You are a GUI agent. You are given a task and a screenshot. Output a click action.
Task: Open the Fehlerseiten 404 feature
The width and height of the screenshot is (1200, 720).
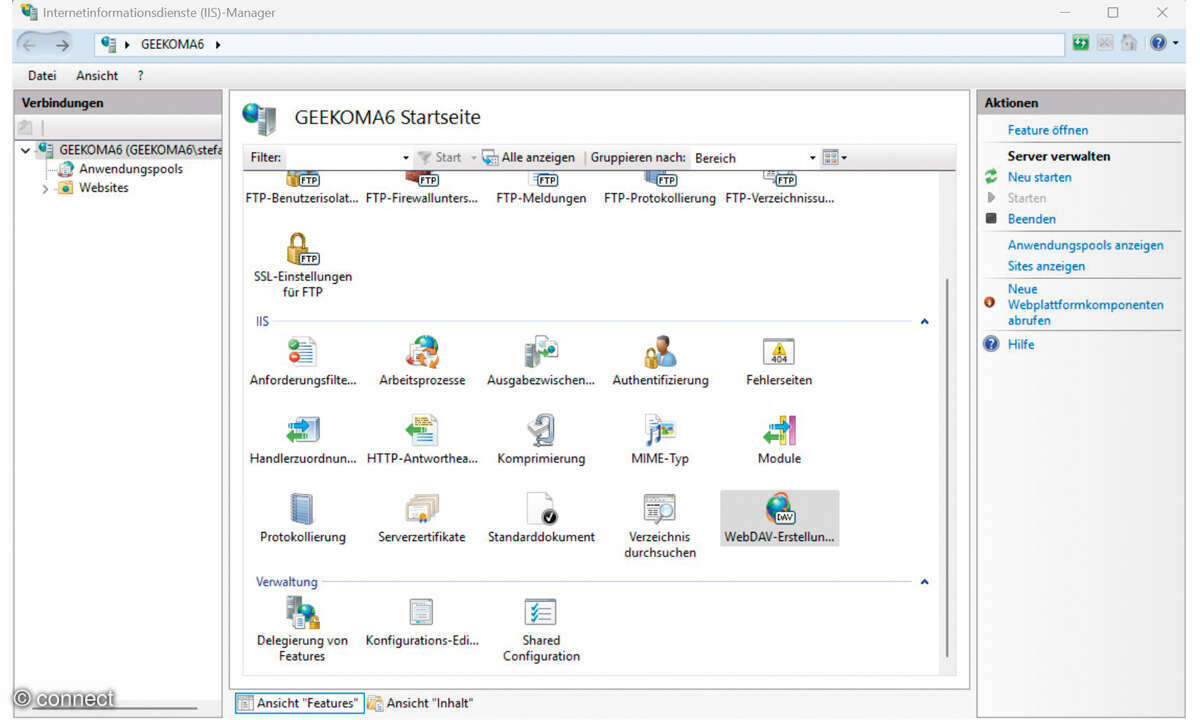coord(779,362)
